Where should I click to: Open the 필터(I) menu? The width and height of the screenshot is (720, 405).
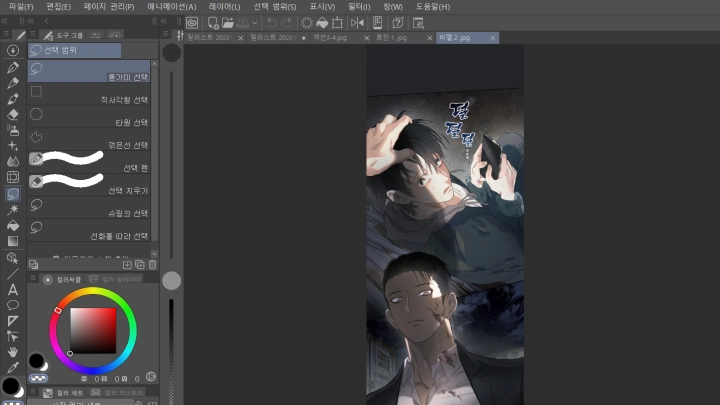359,6
